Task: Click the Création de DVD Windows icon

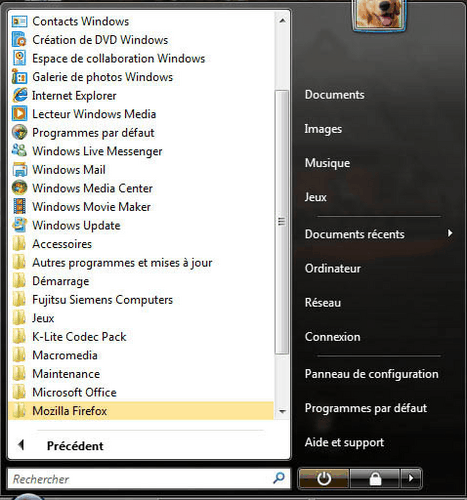Action: pyautogui.click(x=19, y=40)
